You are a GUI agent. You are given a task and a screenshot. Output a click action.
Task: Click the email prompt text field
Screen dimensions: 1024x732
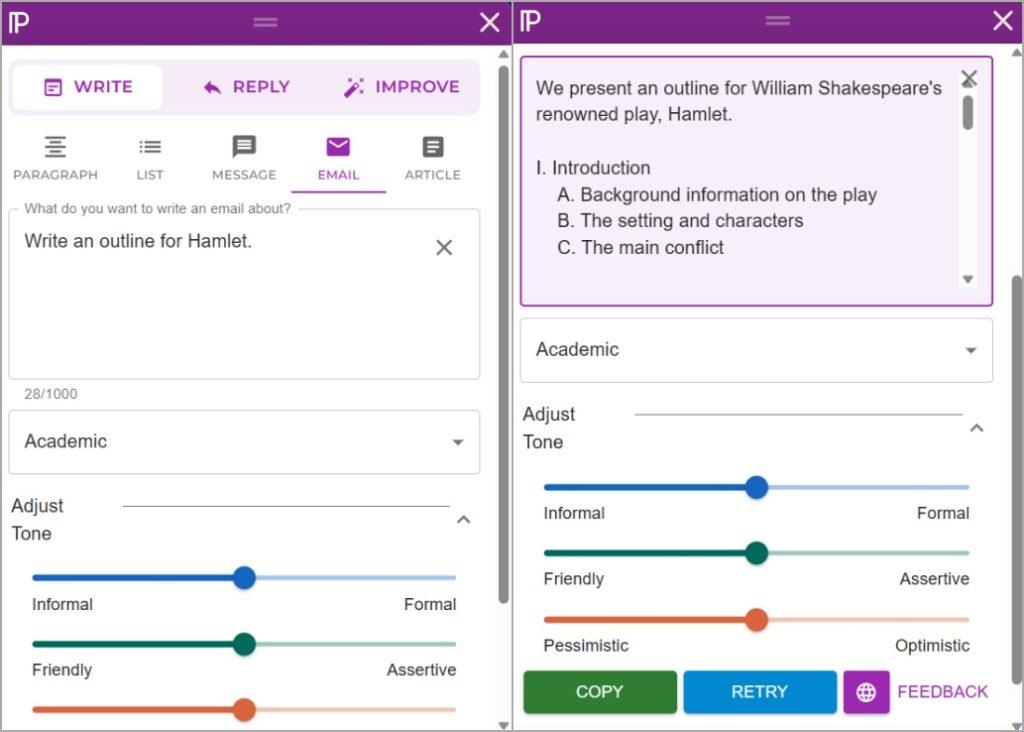[244, 294]
